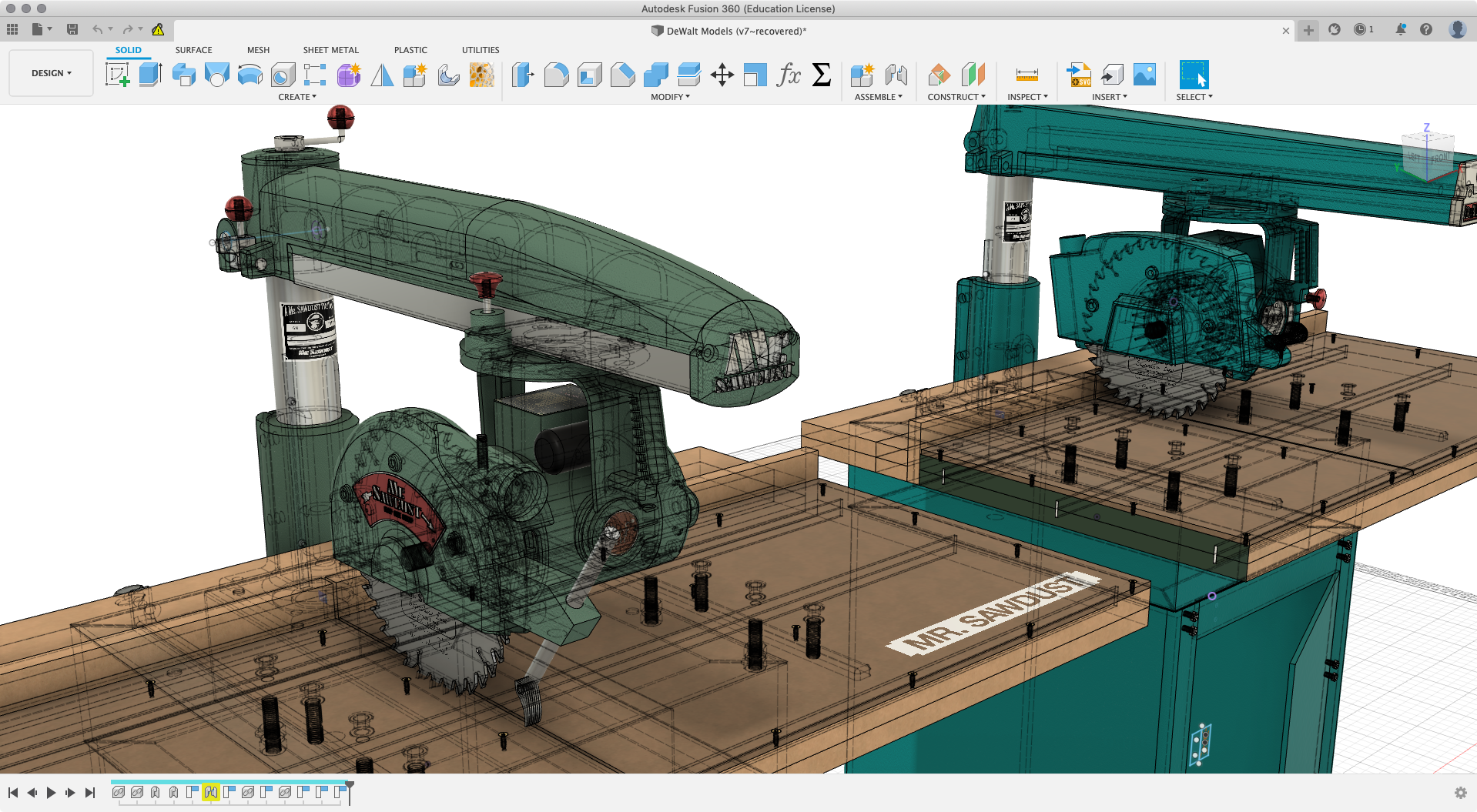Open the Data Panel grid icon
The width and height of the screenshot is (1477, 812).
[12, 29]
